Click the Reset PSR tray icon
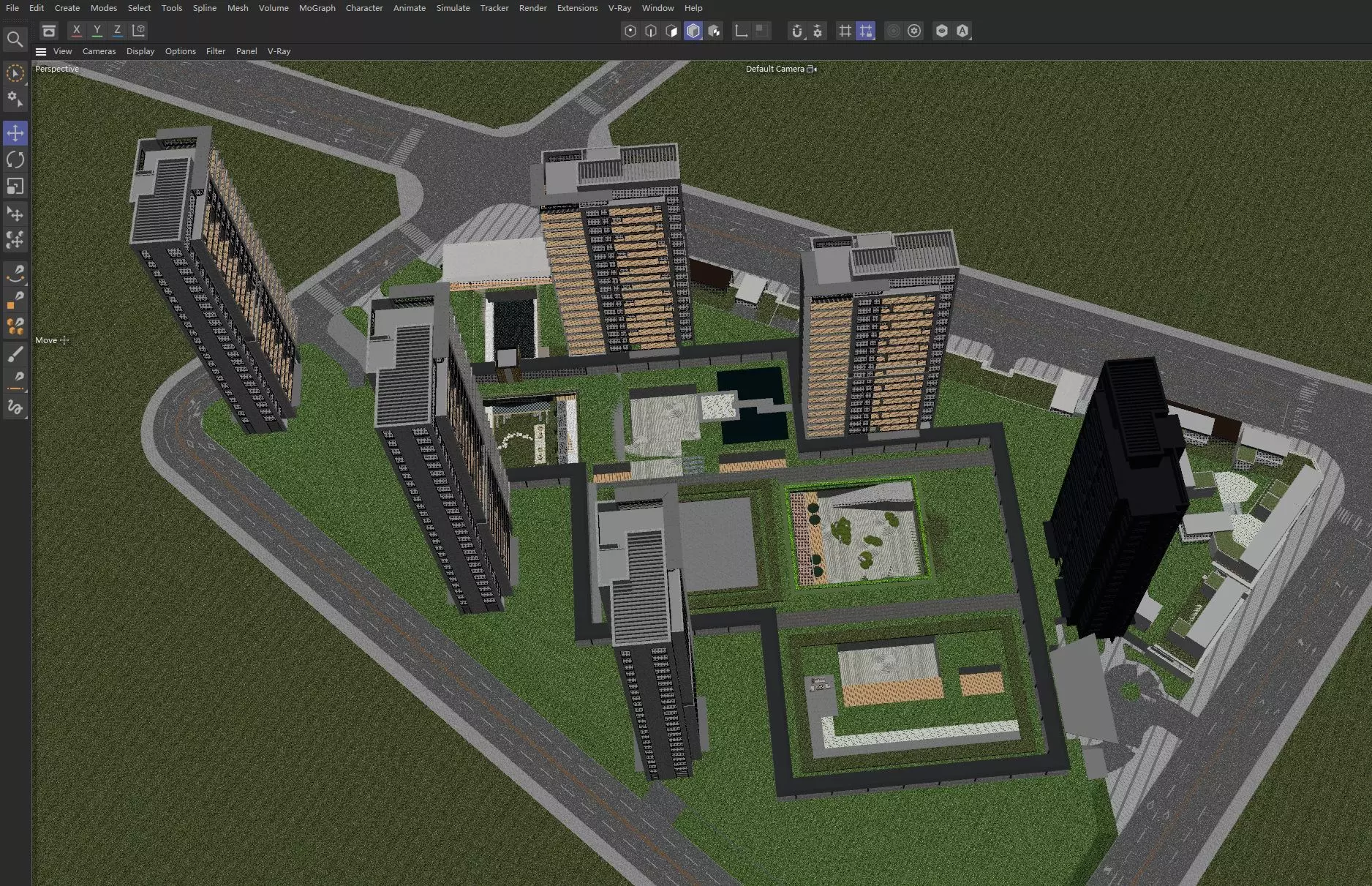This screenshot has width=1372, height=886. 48,31
